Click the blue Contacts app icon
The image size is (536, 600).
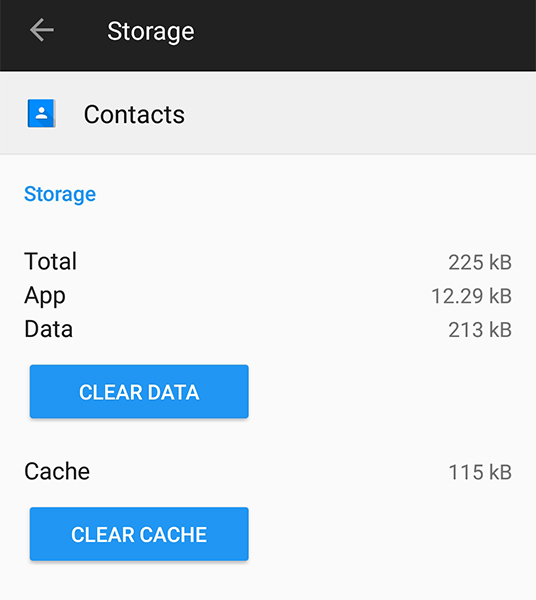pos(41,114)
